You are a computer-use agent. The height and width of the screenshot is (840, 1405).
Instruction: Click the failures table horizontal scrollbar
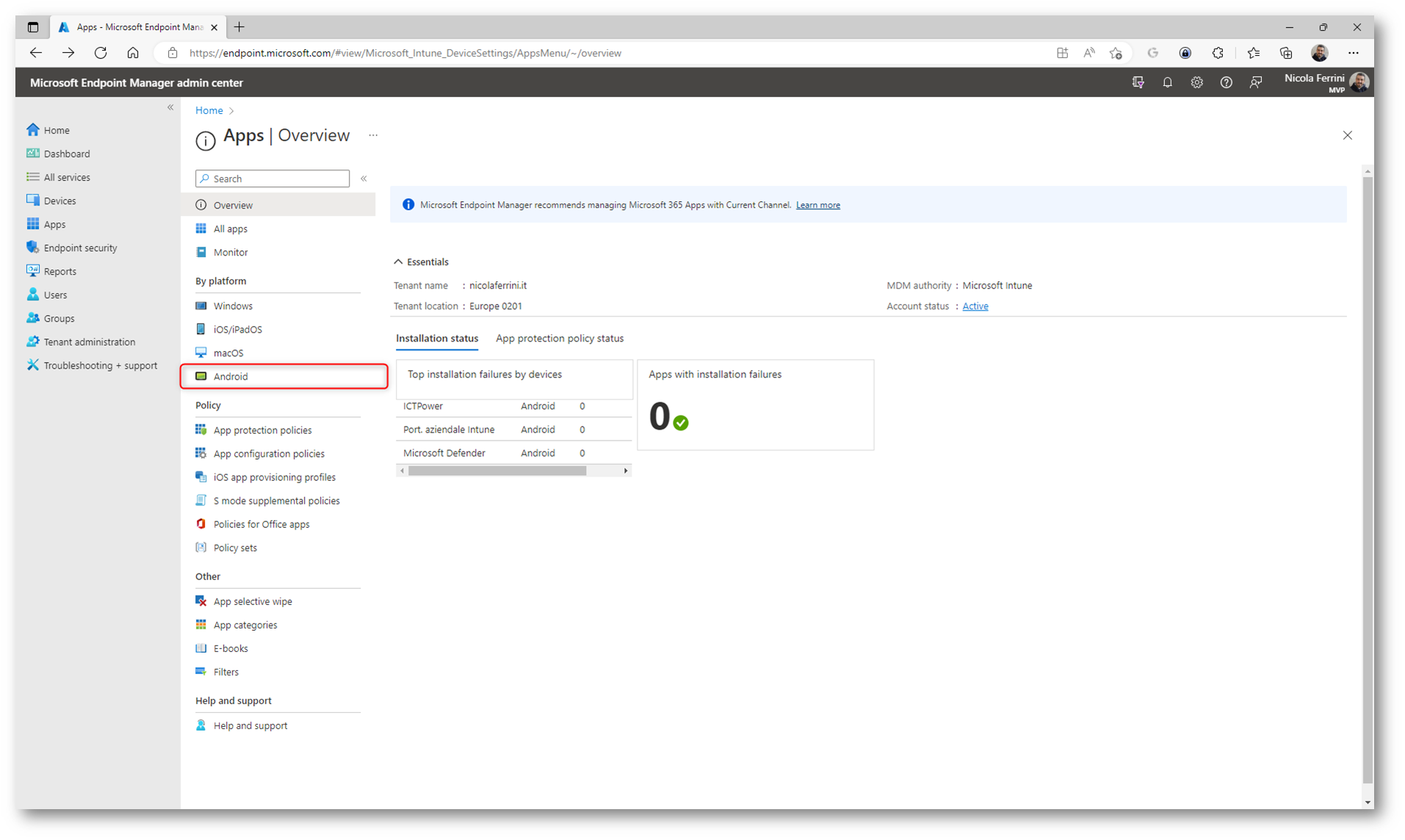point(497,471)
